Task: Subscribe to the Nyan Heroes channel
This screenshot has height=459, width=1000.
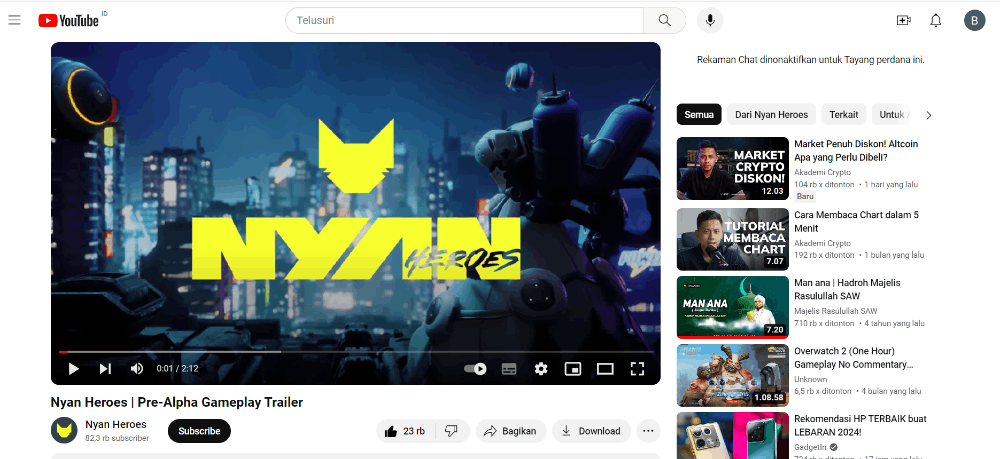Action: click(199, 431)
